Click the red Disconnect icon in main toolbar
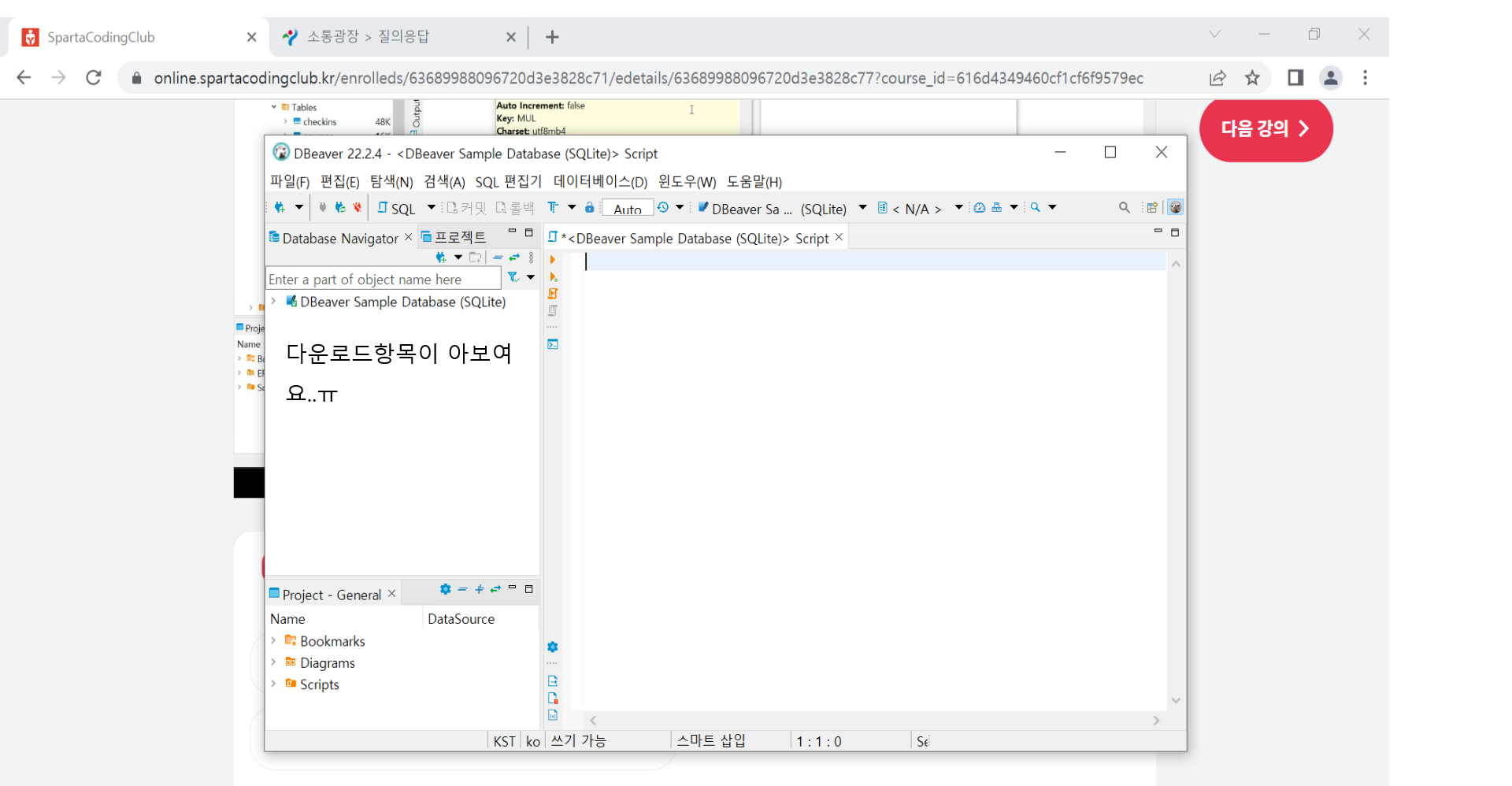The width and height of the screenshot is (1512, 786). [x=358, y=207]
